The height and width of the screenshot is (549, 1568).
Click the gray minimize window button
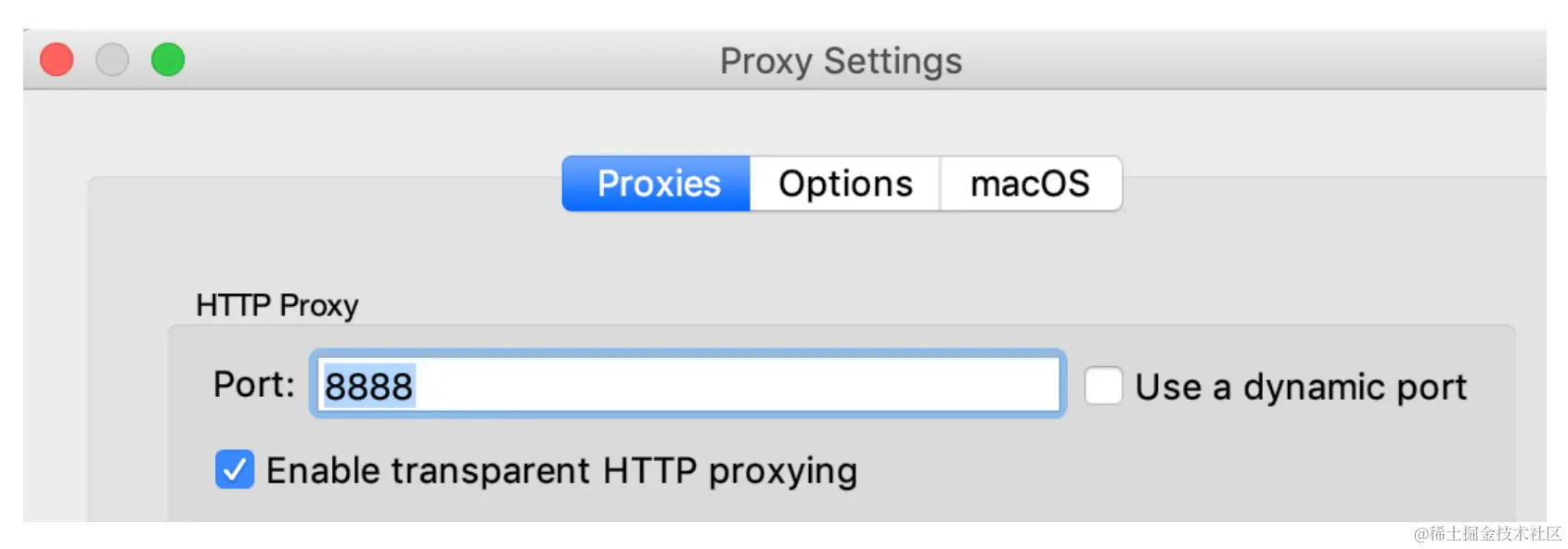tap(112, 60)
